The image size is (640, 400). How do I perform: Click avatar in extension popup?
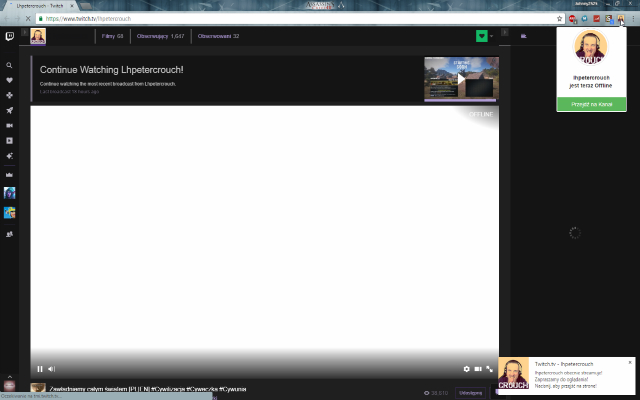click(591, 47)
